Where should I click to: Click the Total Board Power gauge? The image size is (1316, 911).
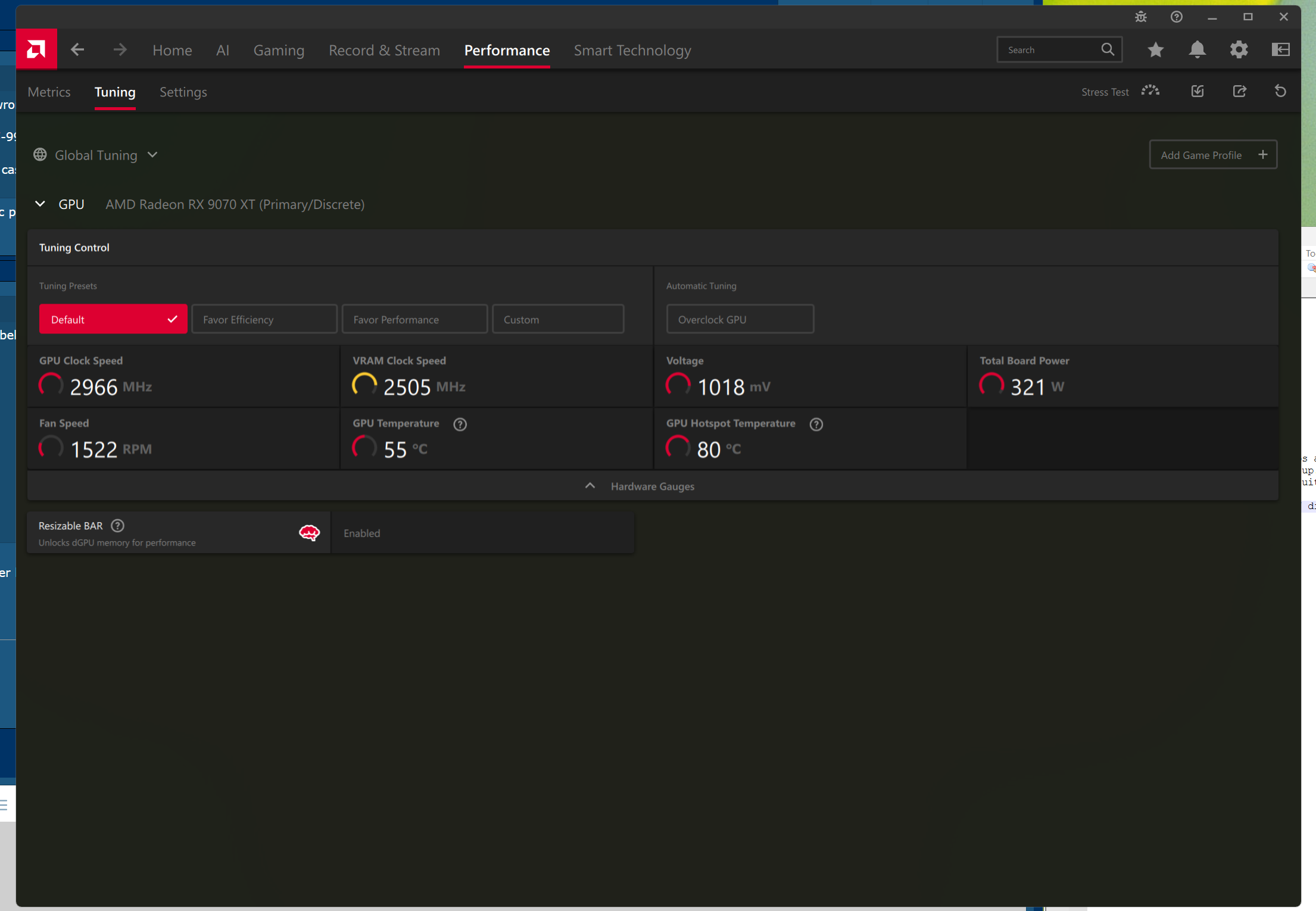pos(991,385)
